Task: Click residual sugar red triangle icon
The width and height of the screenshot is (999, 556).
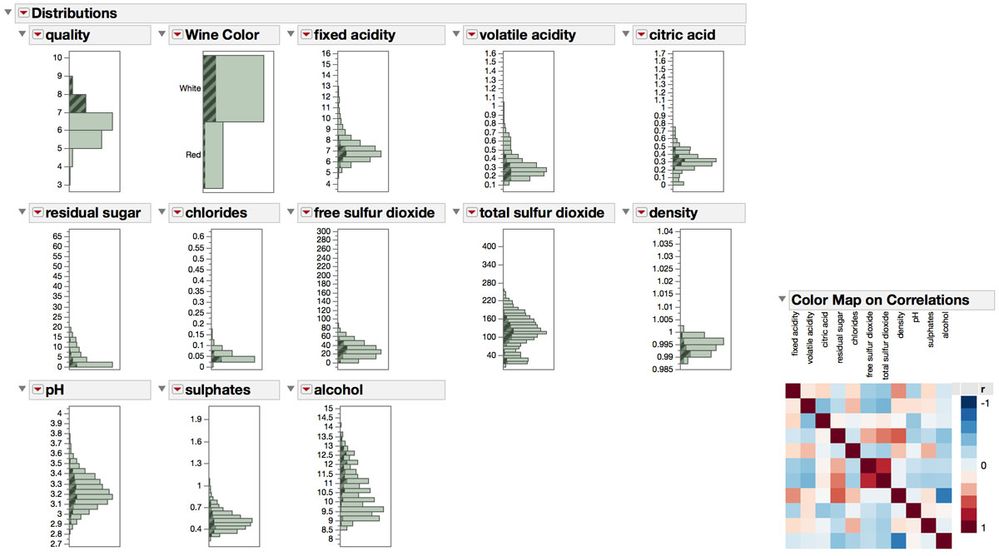Action: click(37, 213)
